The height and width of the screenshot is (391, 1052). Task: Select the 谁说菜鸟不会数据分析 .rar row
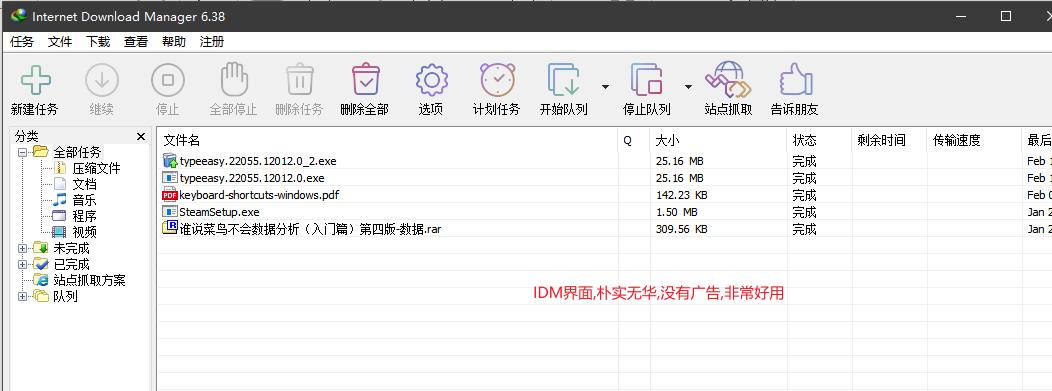[604, 229]
